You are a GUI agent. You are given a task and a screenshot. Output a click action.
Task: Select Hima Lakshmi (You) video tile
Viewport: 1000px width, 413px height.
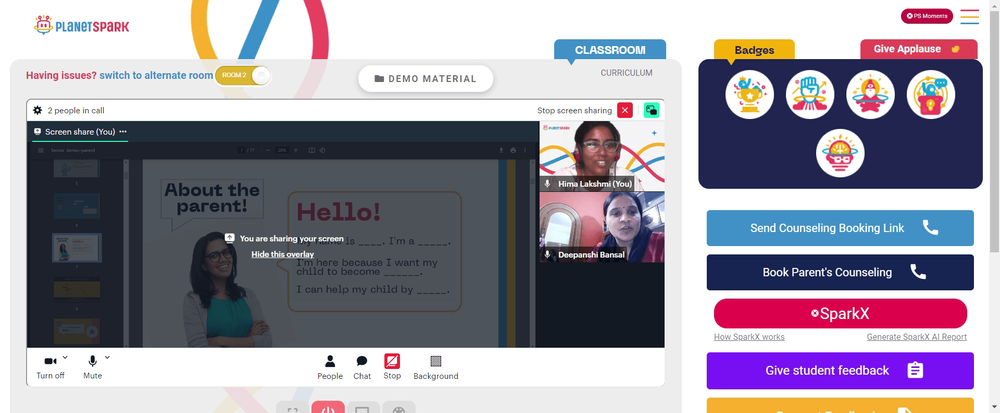pyautogui.click(x=602, y=156)
